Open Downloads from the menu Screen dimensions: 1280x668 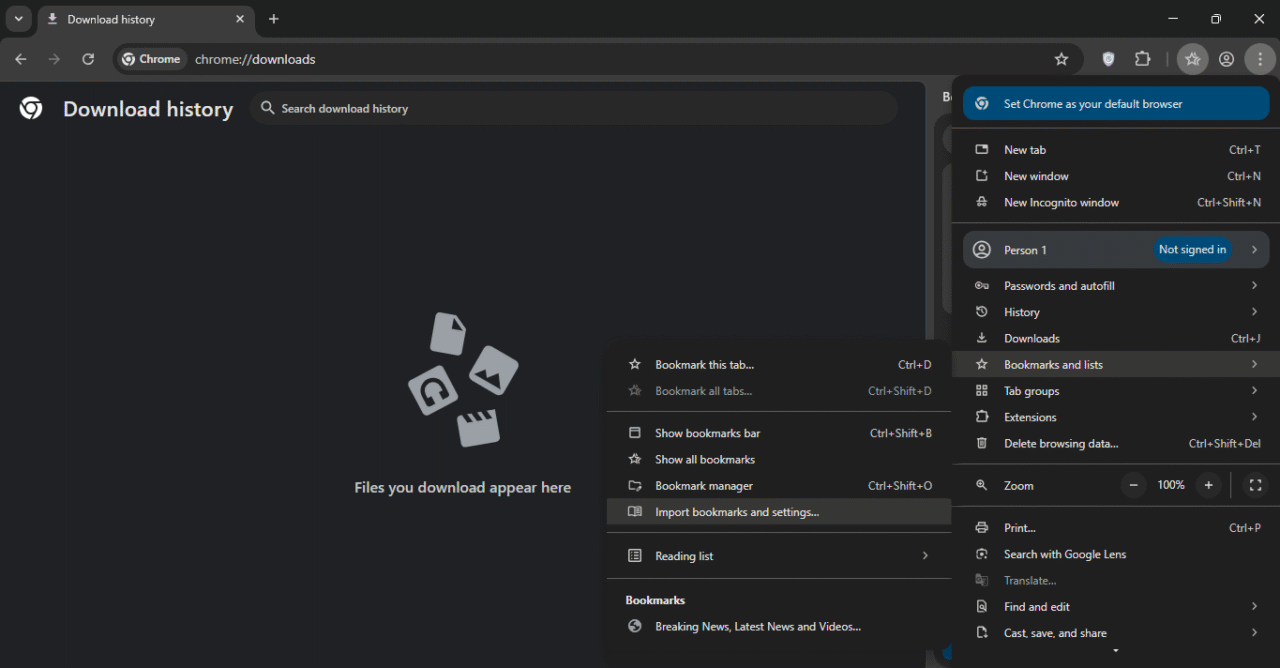pyautogui.click(x=1116, y=338)
